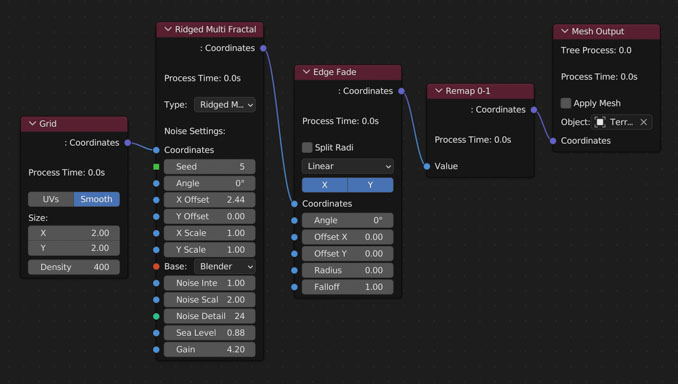Select the Smooth mode tab in Grid

(96, 199)
